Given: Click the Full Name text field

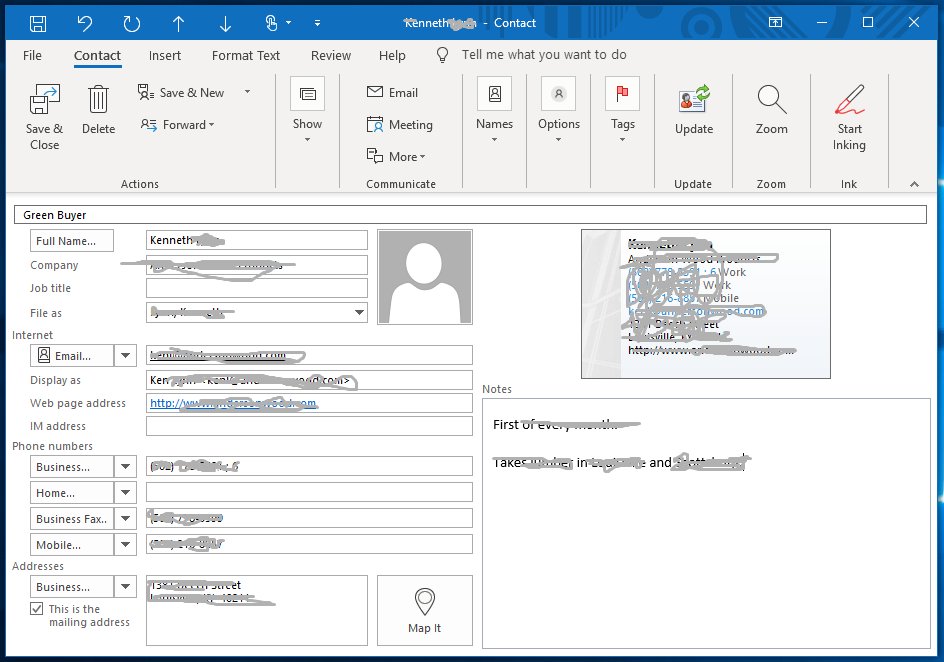Looking at the screenshot, I should 256,240.
